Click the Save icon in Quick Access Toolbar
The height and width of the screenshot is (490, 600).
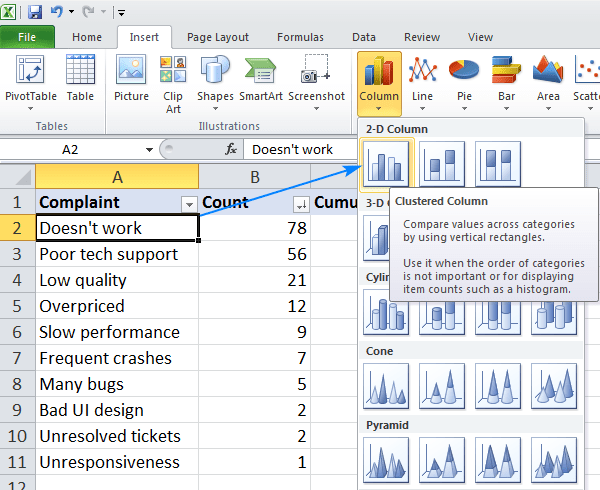pyautogui.click(x=35, y=12)
